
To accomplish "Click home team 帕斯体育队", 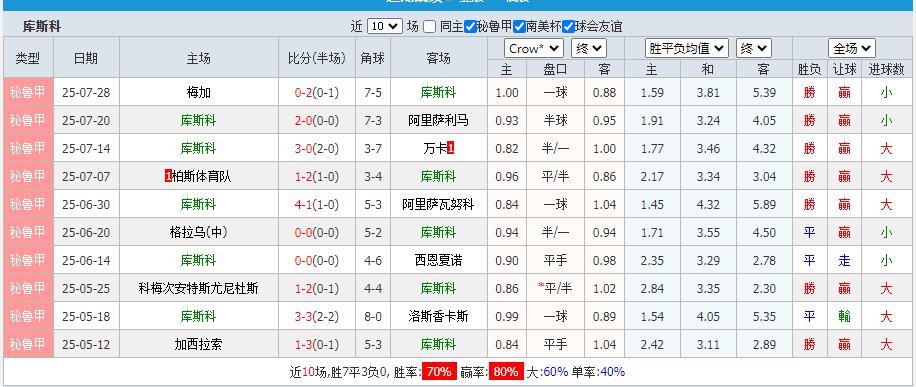I will tap(202, 177).
